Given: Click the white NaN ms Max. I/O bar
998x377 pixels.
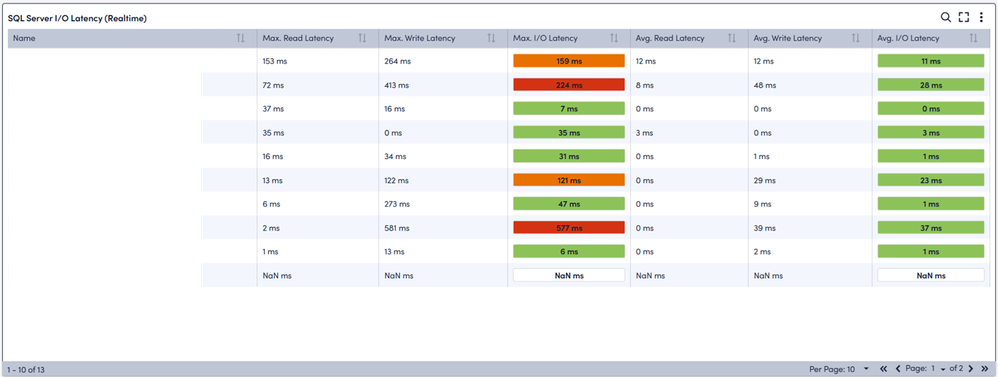Looking at the screenshot, I should click(x=568, y=275).
